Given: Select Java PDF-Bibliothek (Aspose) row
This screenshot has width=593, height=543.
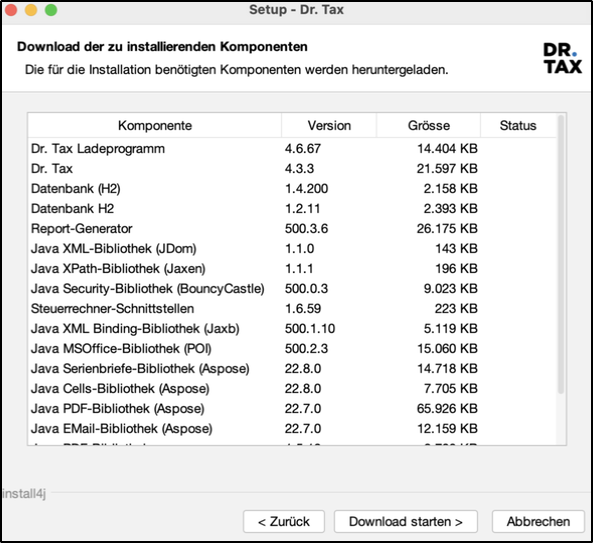Looking at the screenshot, I should [292, 409].
